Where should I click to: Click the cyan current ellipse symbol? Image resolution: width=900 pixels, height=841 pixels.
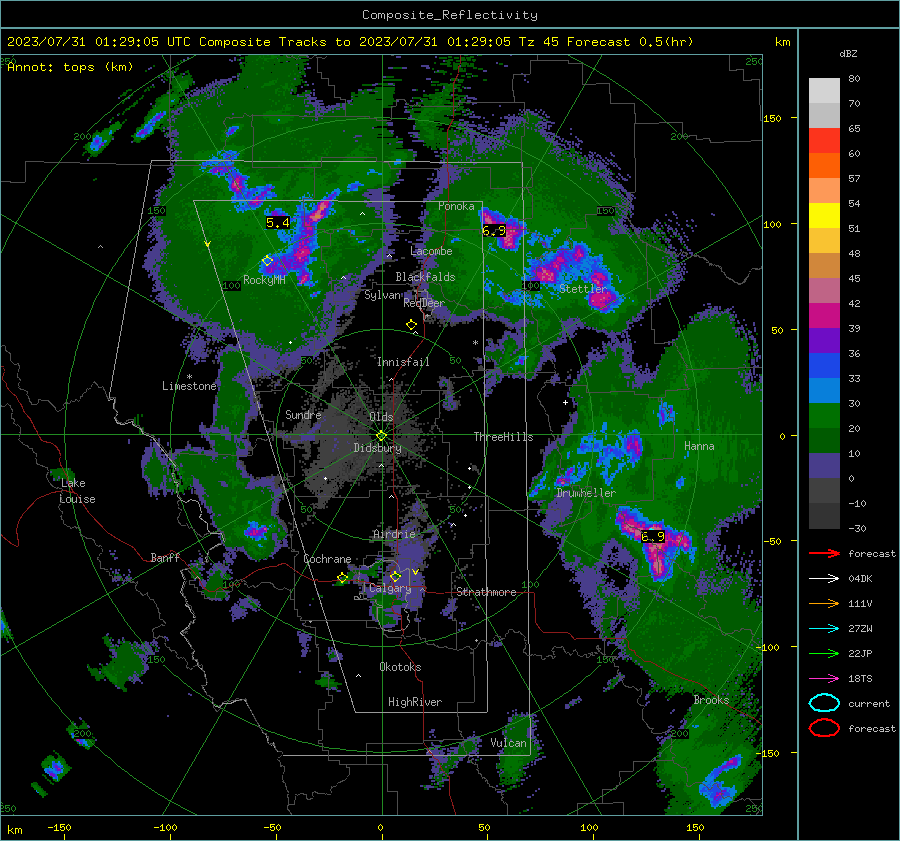[824, 703]
